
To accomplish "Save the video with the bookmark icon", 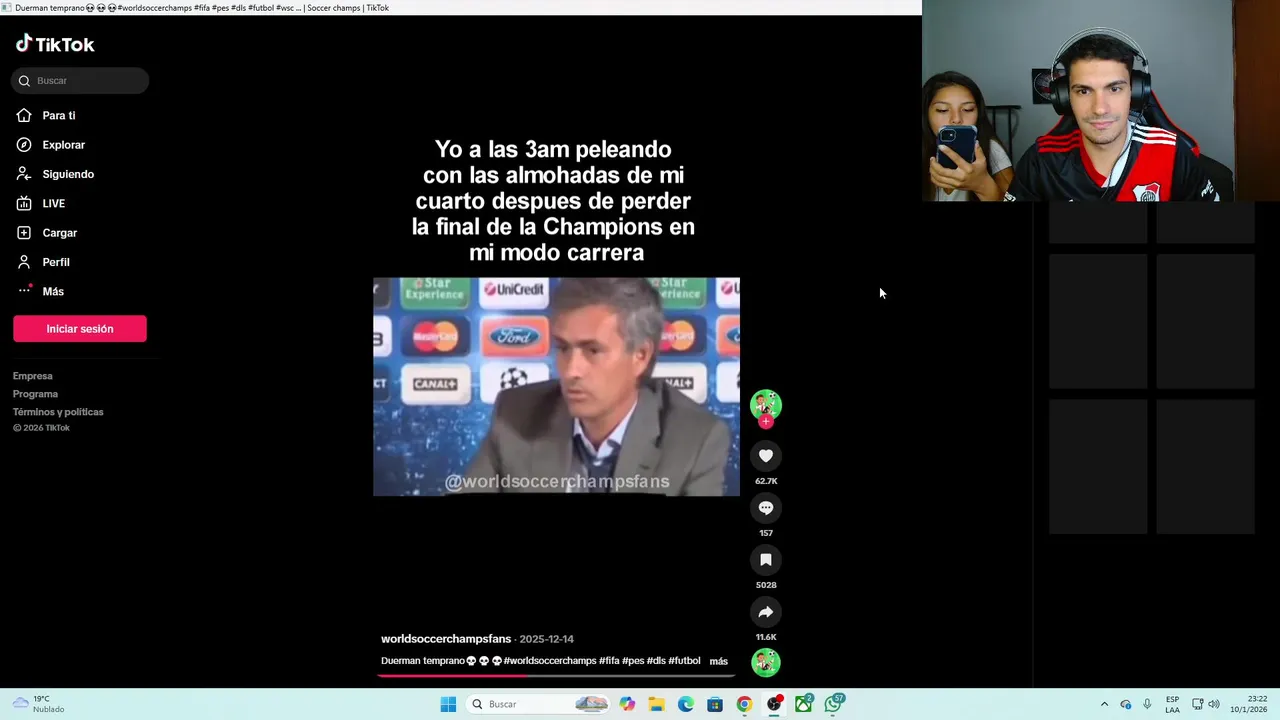I will [x=766, y=560].
